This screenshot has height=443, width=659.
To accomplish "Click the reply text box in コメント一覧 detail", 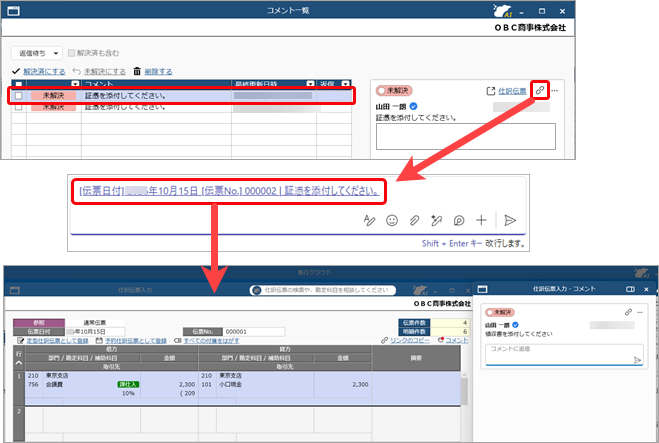I will pos(466,137).
